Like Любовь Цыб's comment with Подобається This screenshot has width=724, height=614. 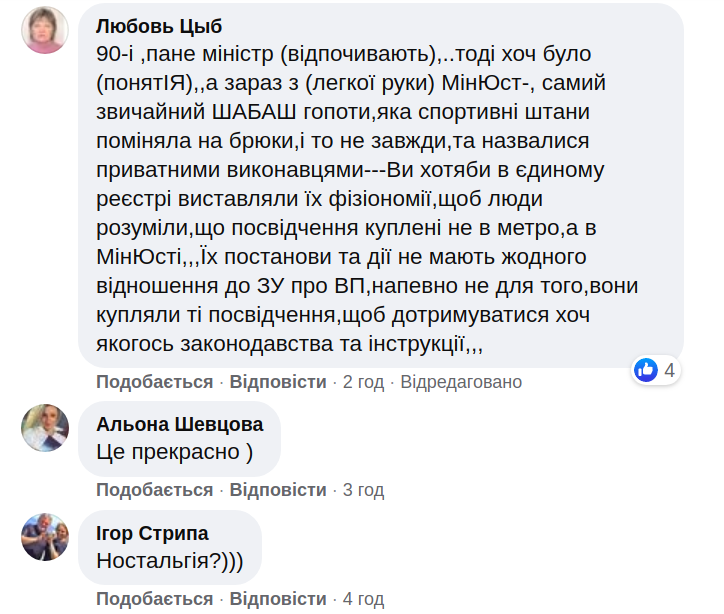(154, 382)
